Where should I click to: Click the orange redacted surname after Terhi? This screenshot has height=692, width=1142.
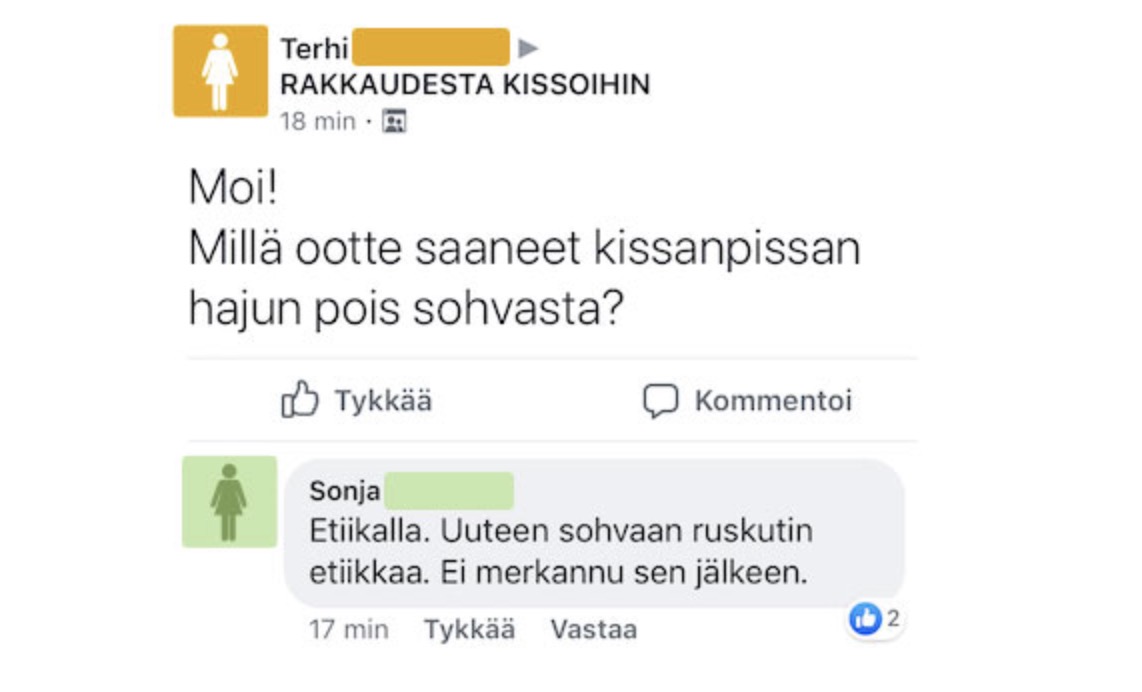coord(431,47)
